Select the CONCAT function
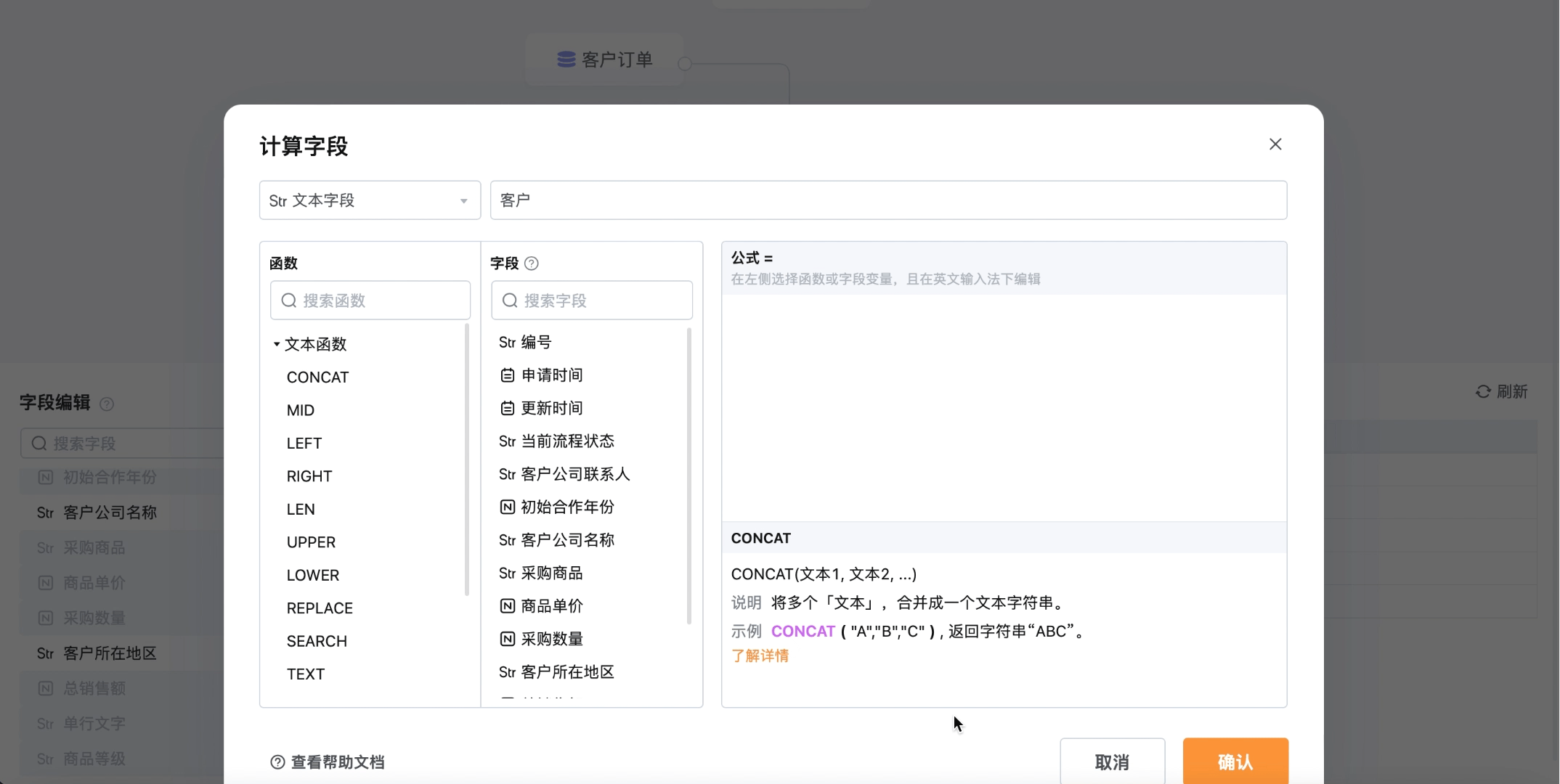 tap(317, 377)
